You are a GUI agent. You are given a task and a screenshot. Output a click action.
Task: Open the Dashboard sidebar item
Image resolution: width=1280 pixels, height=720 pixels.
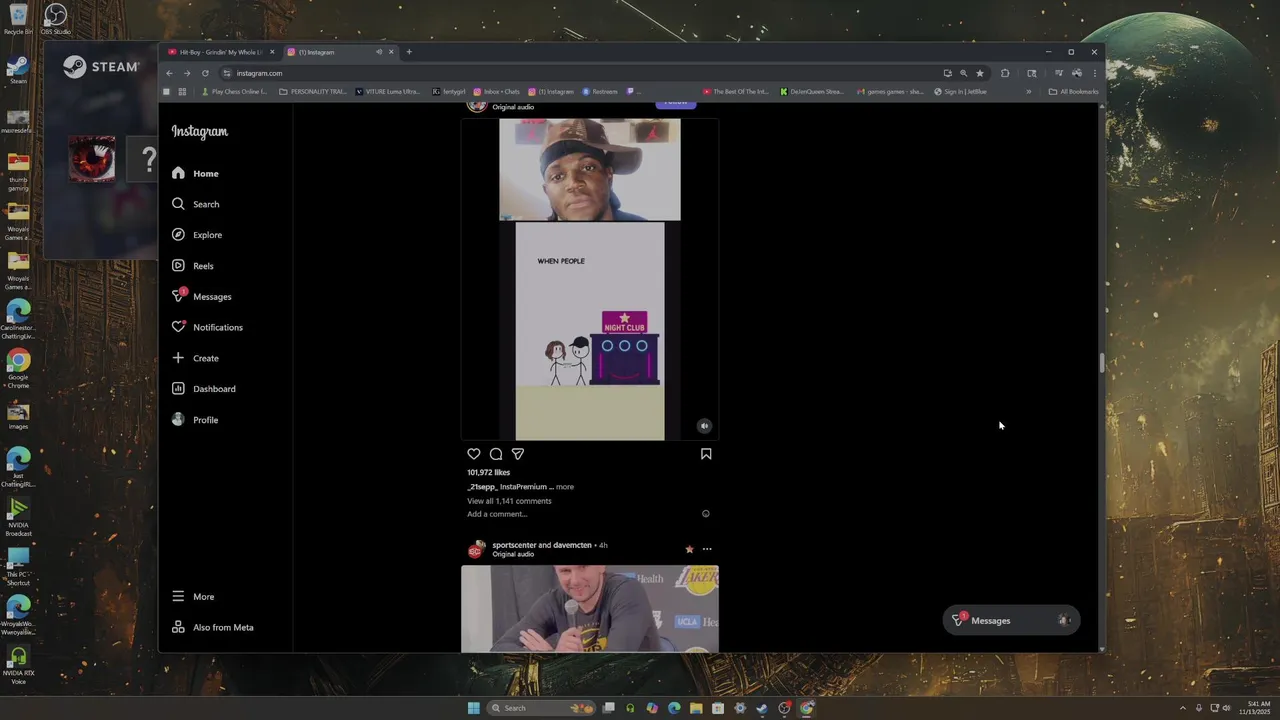[x=204, y=389]
